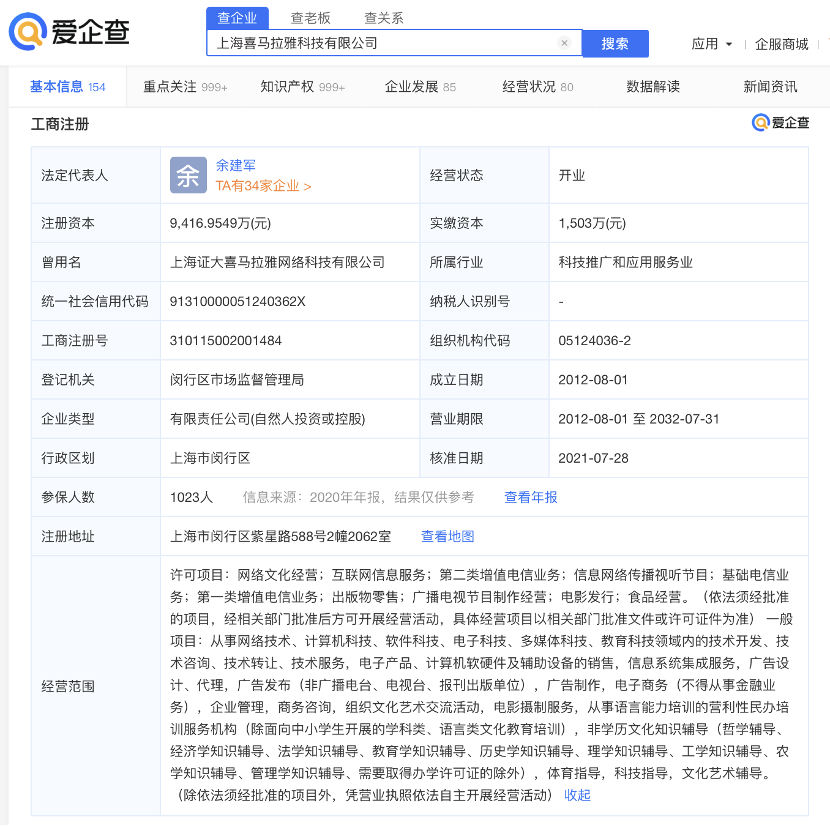Open the 经营状况 80 tab
The image size is (830, 826).
(x=538, y=87)
